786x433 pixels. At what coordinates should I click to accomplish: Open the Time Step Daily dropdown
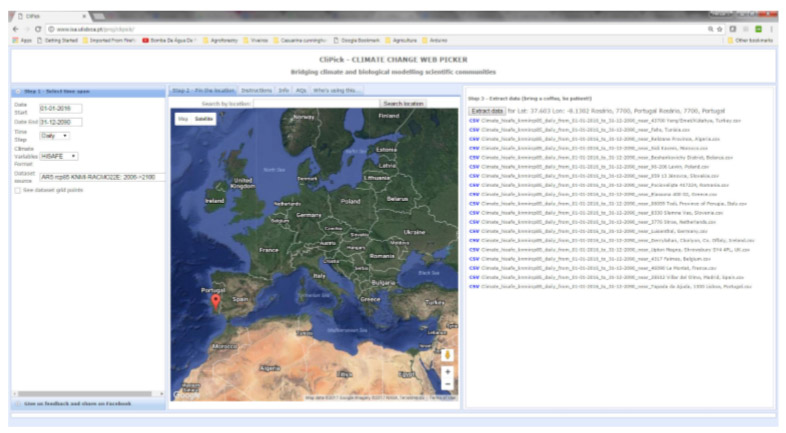tap(55, 136)
